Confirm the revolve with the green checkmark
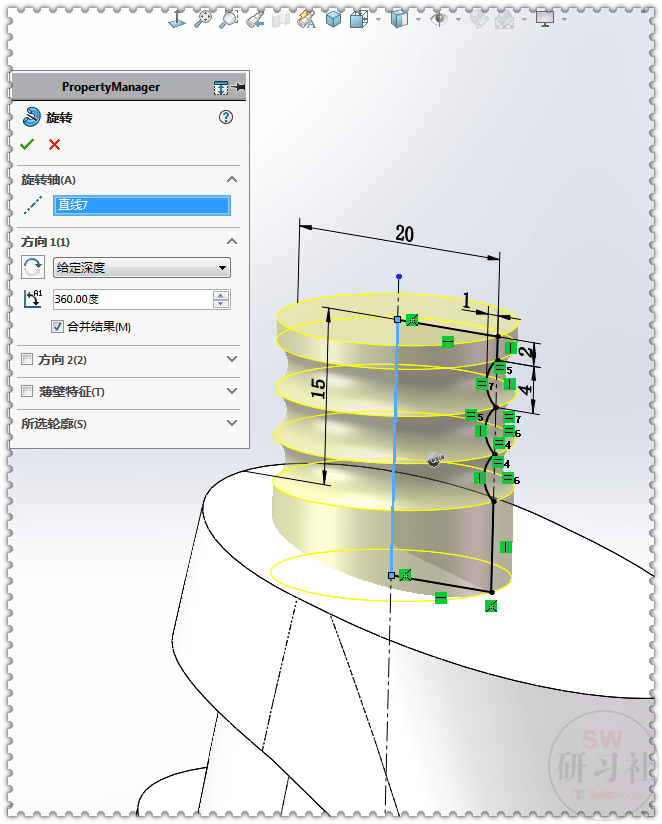The height and width of the screenshot is (824, 662). [x=27, y=145]
